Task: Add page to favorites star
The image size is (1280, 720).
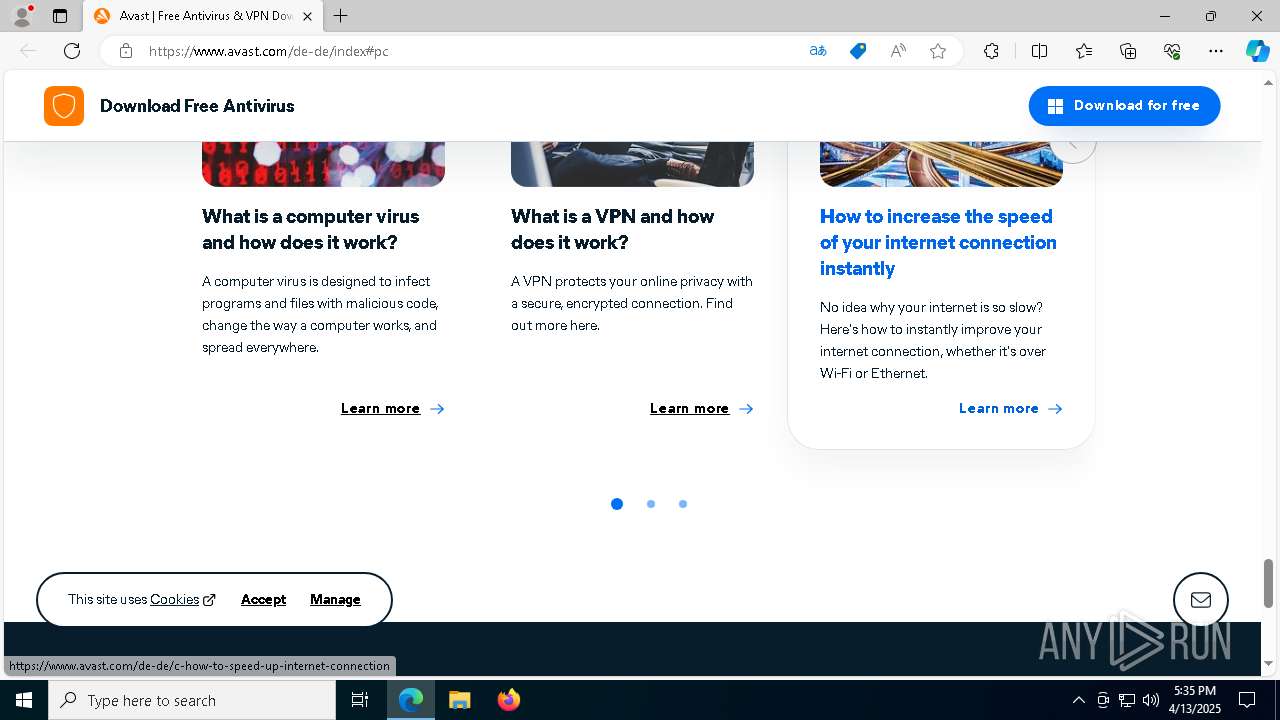Action: pyautogui.click(x=938, y=51)
